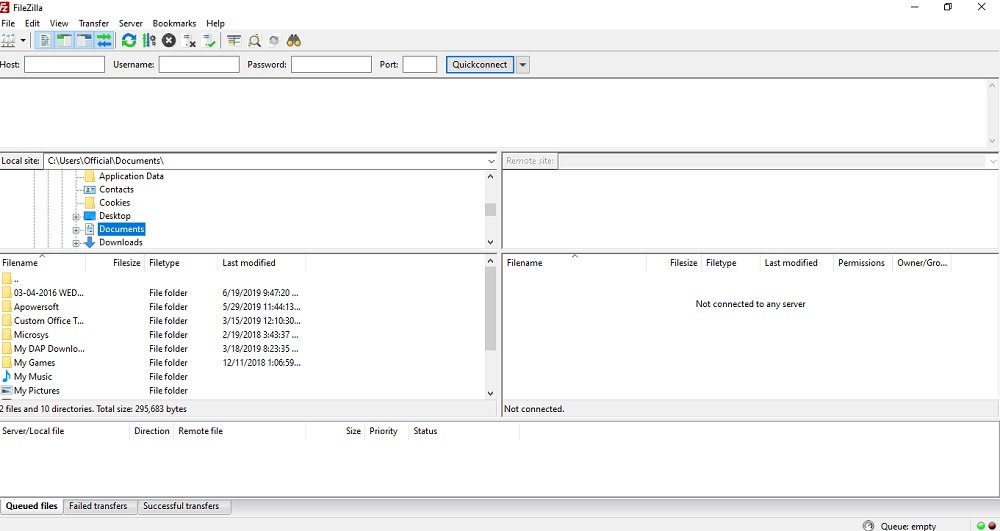Viewport: 1000px width, 531px height.
Task: Toggle processing of the transfer queue
Action: point(149,41)
